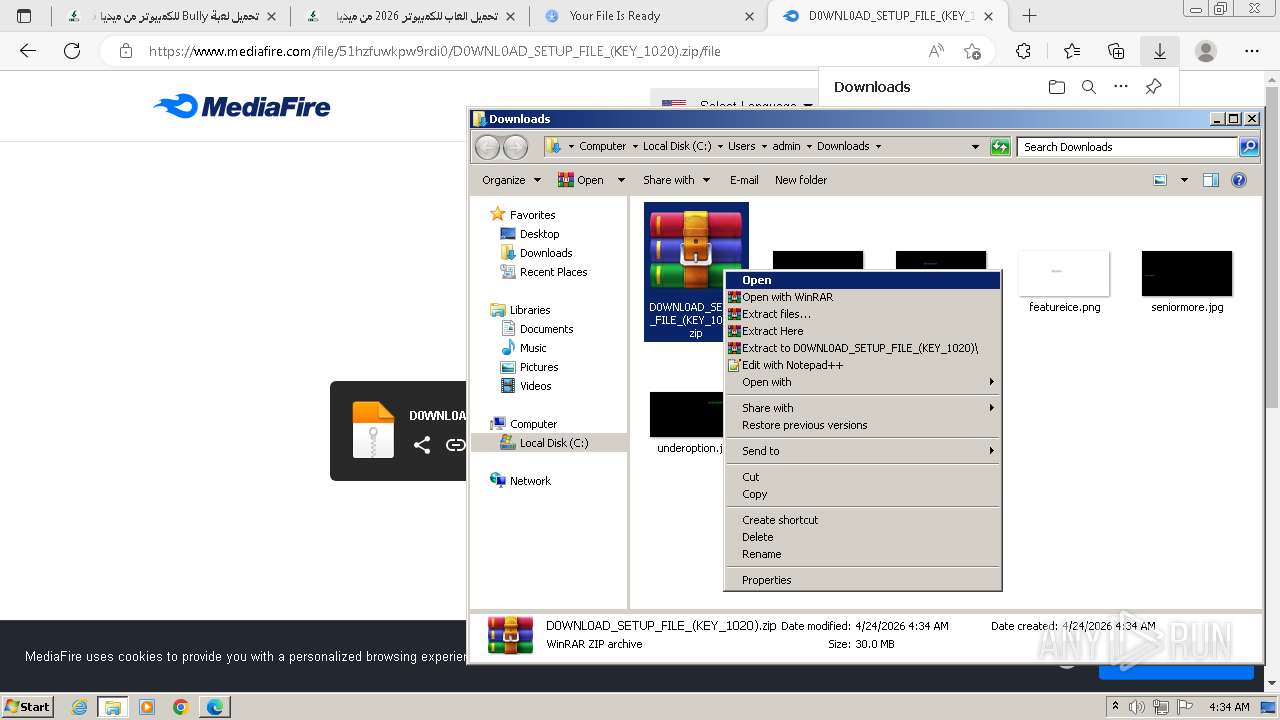1280x720 pixels.
Task: Choose Properties in the context menu
Action: tap(862, 580)
